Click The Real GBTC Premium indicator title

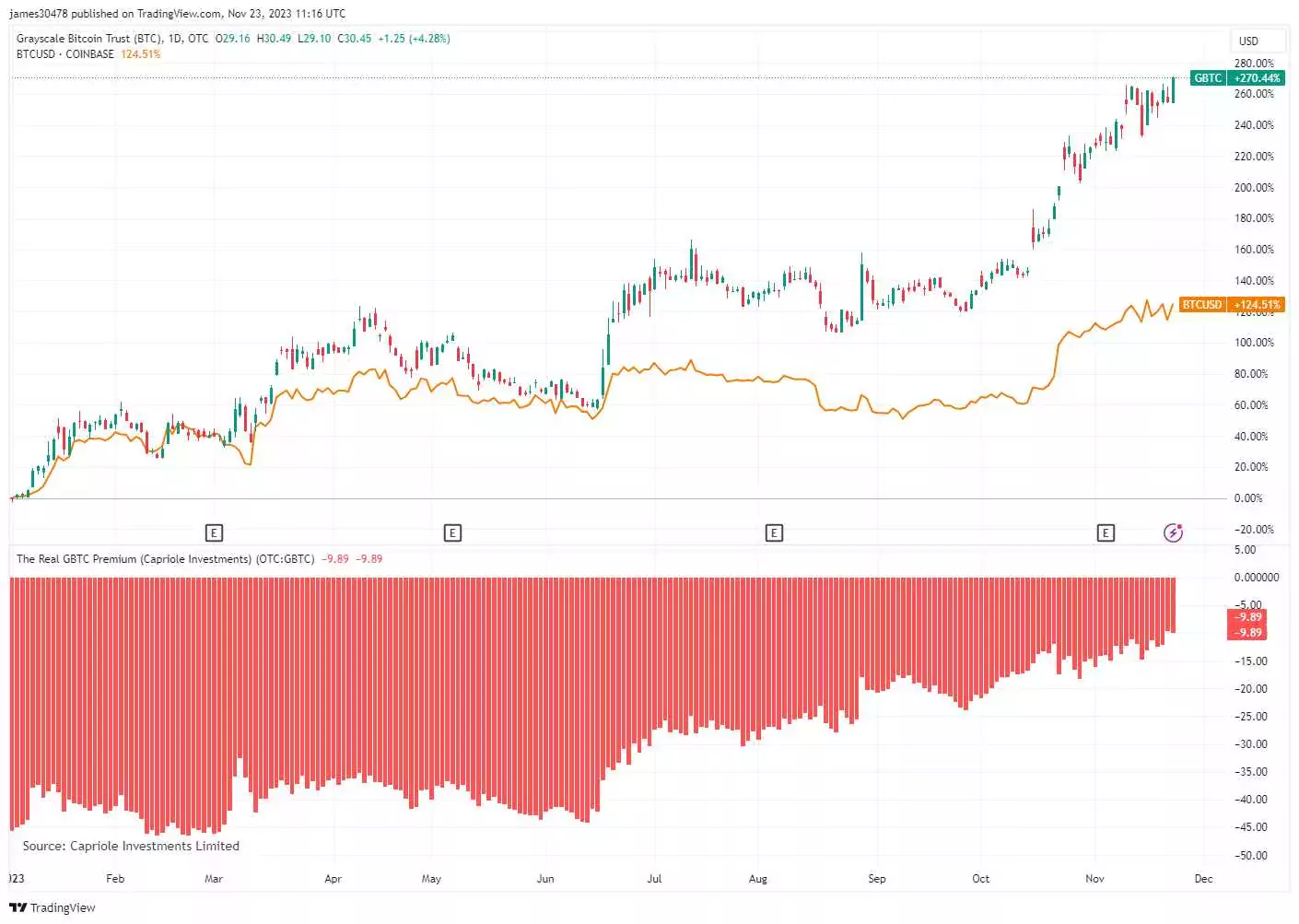[165, 559]
